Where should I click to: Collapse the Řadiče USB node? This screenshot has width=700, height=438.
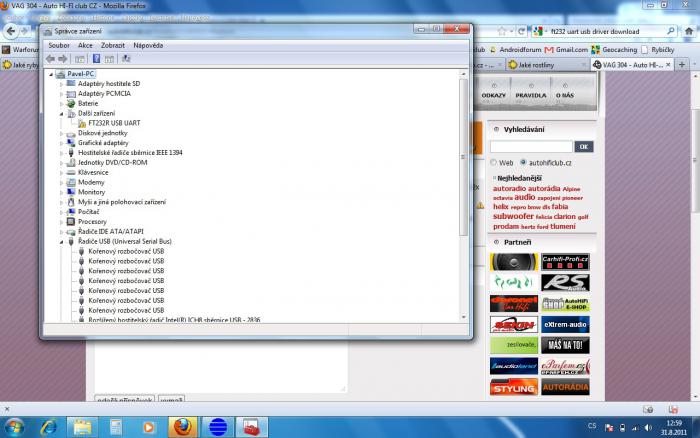61,241
